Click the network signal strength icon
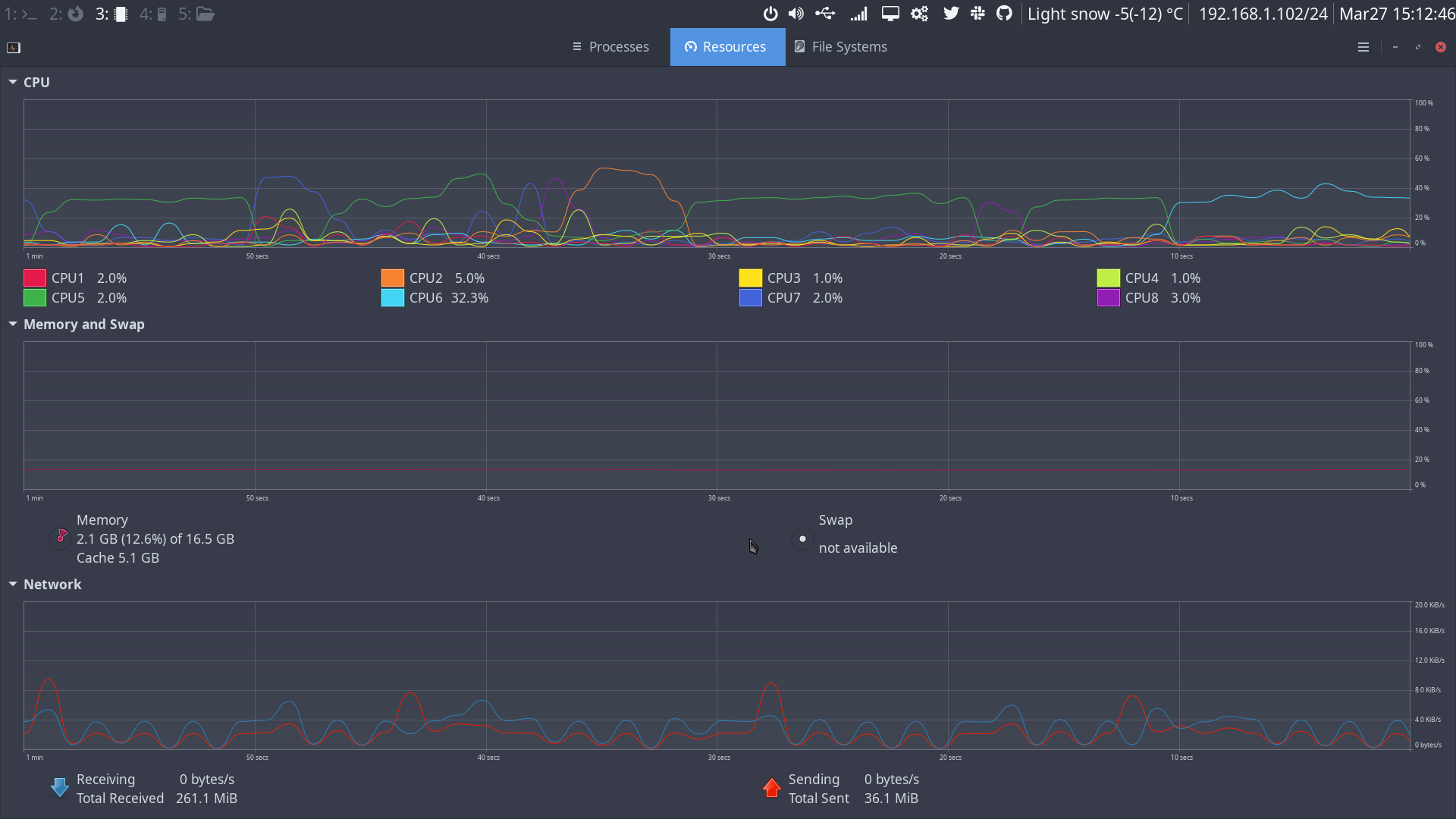Viewport: 1456px width, 819px height. coord(859,13)
